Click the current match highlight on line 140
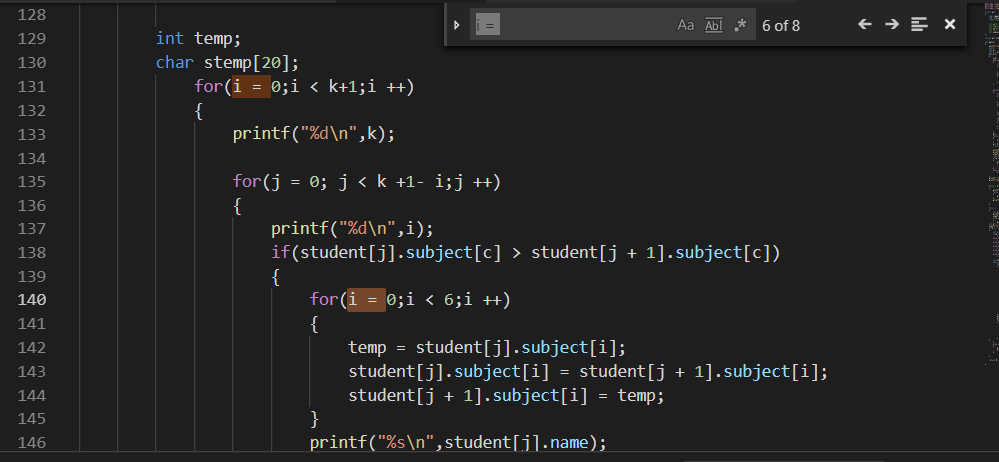 [365, 299]
